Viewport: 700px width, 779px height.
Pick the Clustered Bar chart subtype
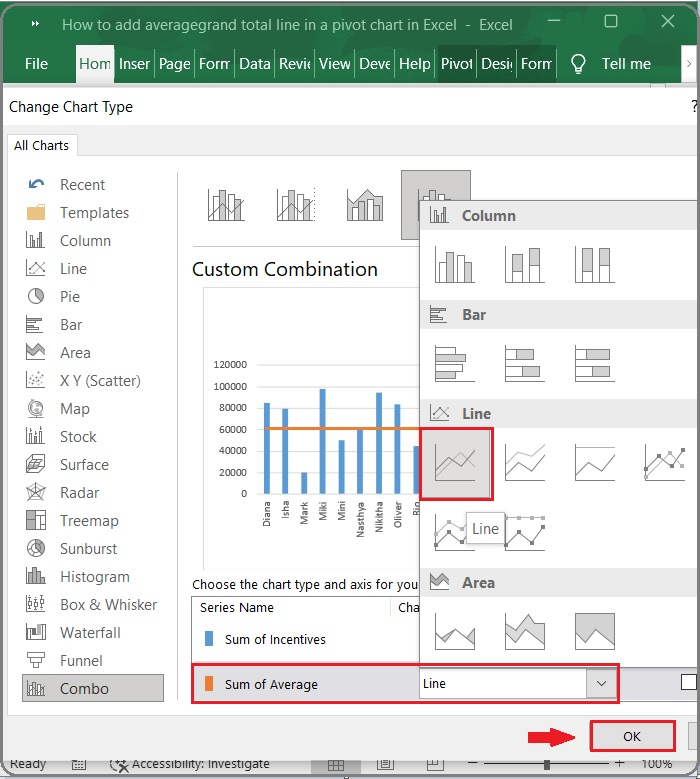pos(455,363)
